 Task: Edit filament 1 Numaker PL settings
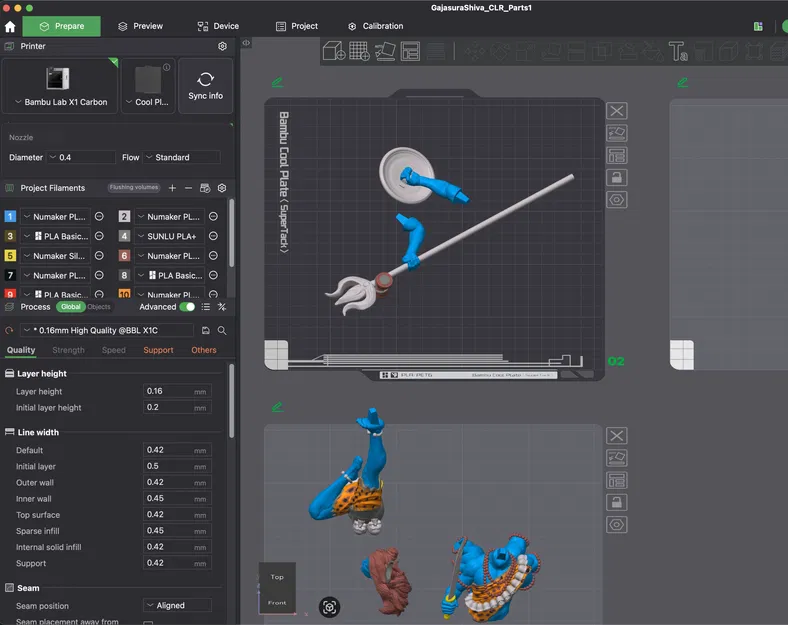click(99, 217)
